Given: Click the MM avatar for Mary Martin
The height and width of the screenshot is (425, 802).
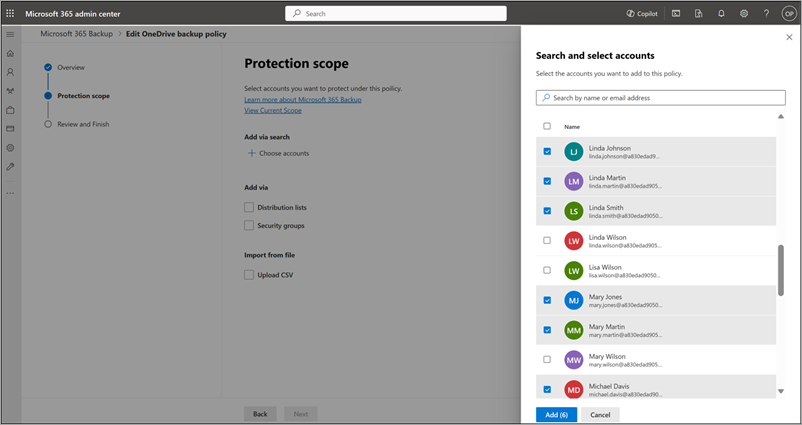Looking at the screenshot, I should coord(574,330).
